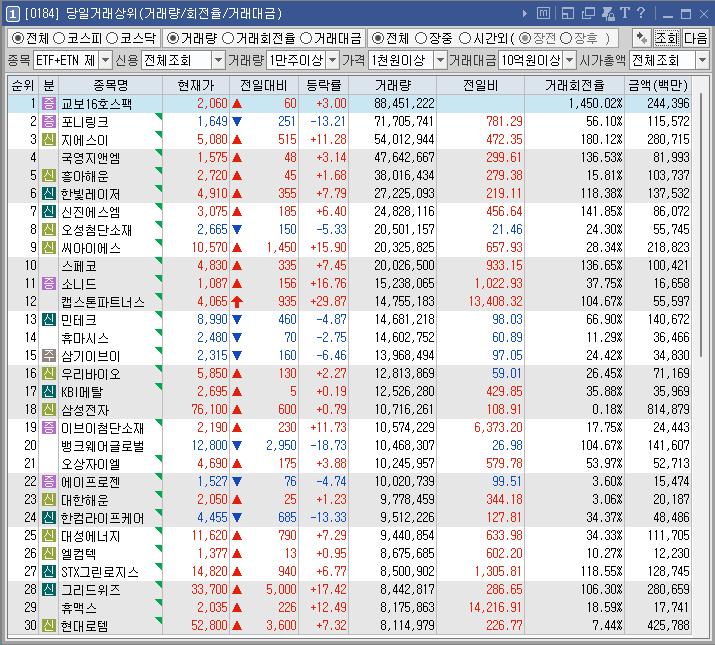Click the 증 badge of 이브이첨단소재
This screenshot has width=715, height=645.
(49, 427)
